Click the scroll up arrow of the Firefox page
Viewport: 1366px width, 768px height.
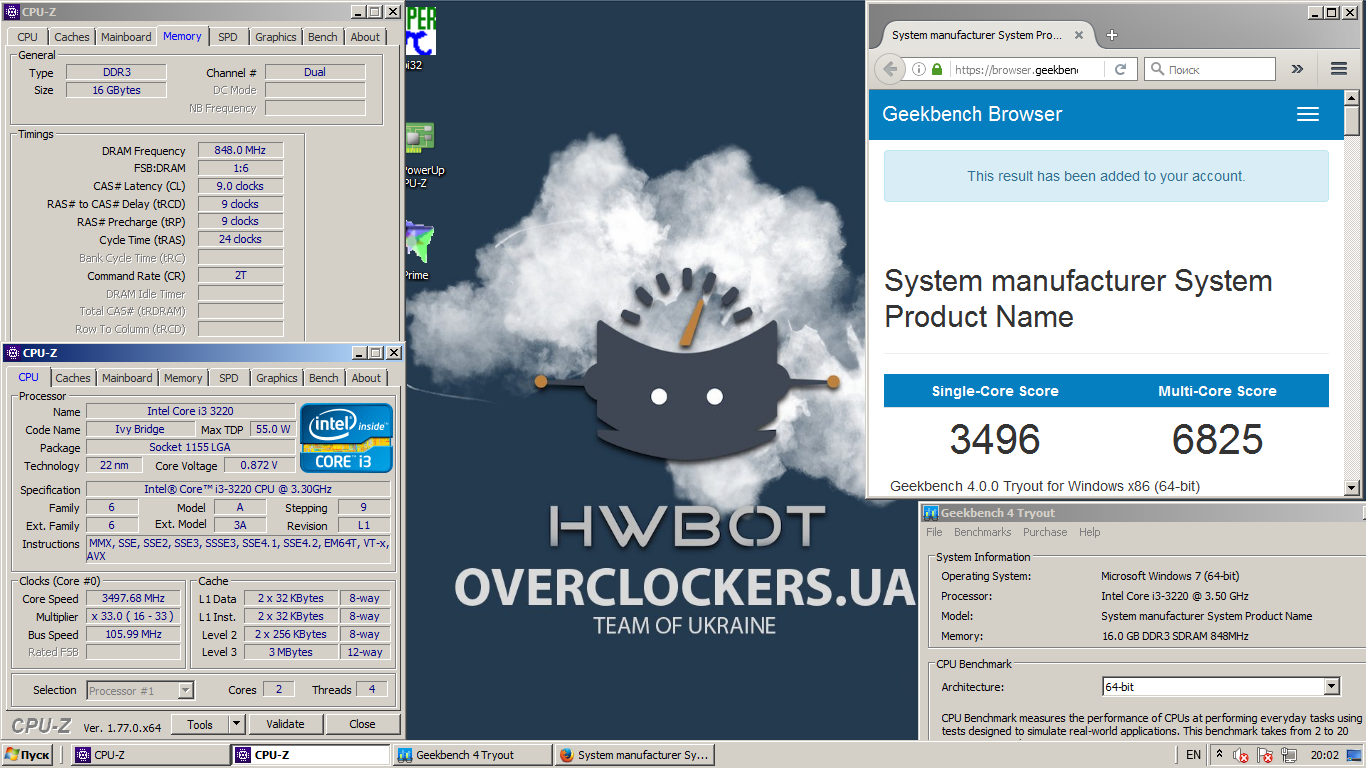(1352, 98)
